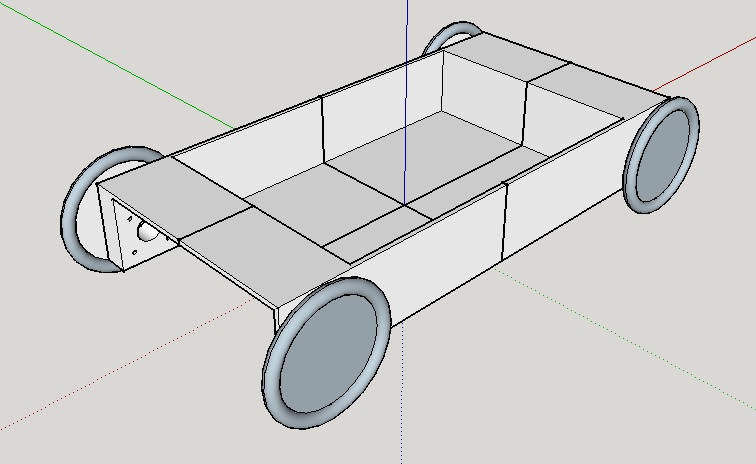Click the far right wheel hub disc
The height and width of the screenshot is (464, 756).
click(x=663, y=154)
